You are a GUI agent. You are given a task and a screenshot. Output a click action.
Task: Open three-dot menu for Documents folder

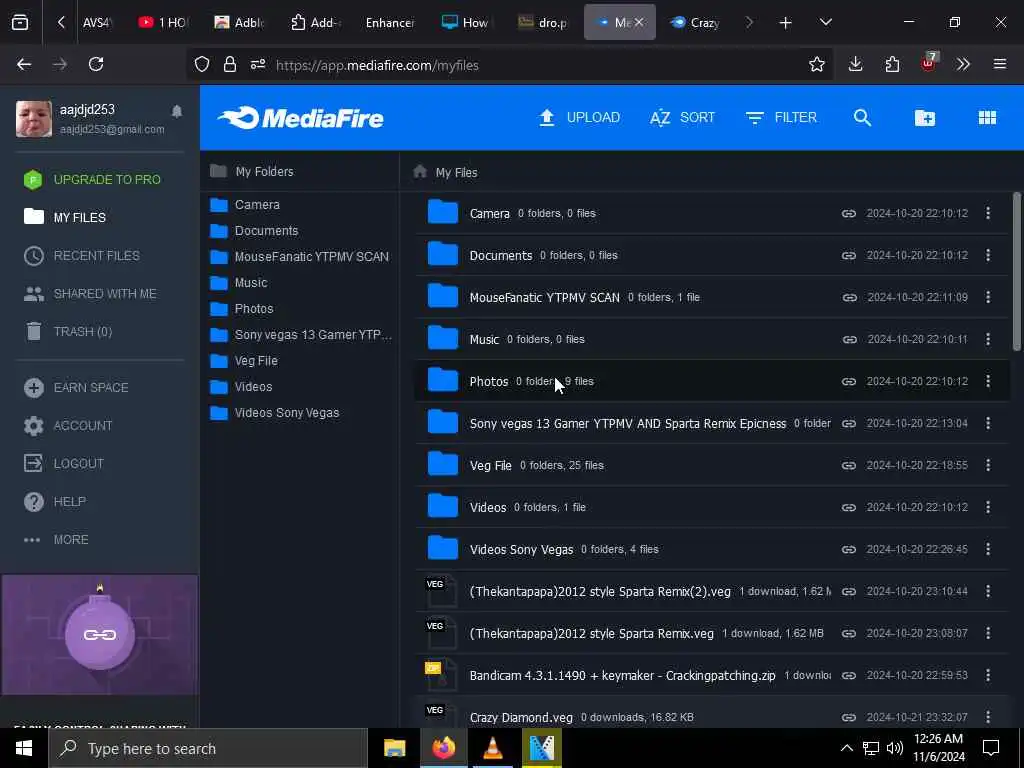pyautogui.click(x=987, y=255)
